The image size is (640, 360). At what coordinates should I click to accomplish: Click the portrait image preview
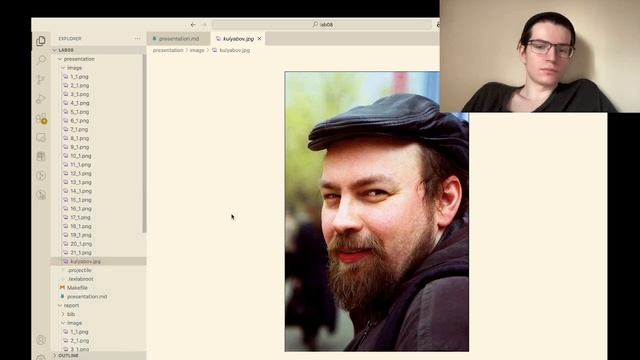click(376, 211)
